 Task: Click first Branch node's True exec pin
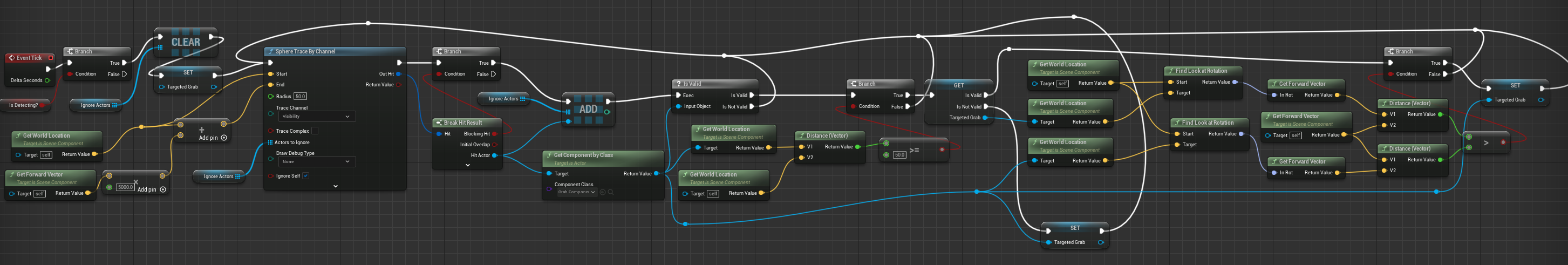pyautogui.click(x=124, y=63)
